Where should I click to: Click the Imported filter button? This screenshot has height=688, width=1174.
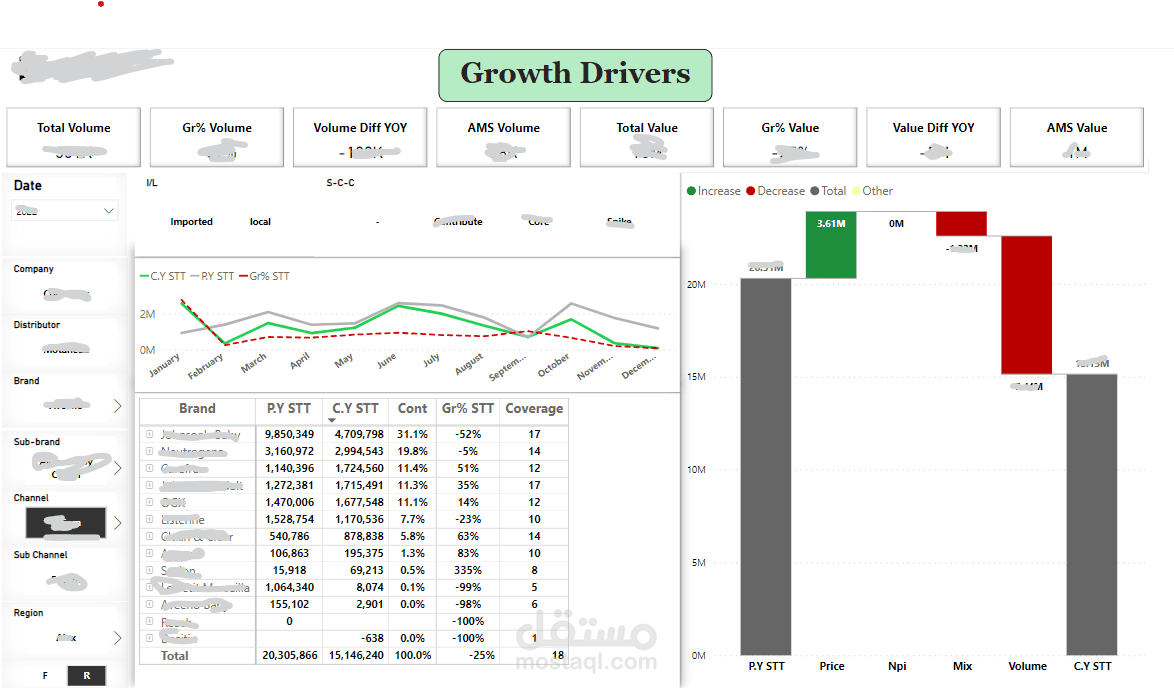point(191,221)
